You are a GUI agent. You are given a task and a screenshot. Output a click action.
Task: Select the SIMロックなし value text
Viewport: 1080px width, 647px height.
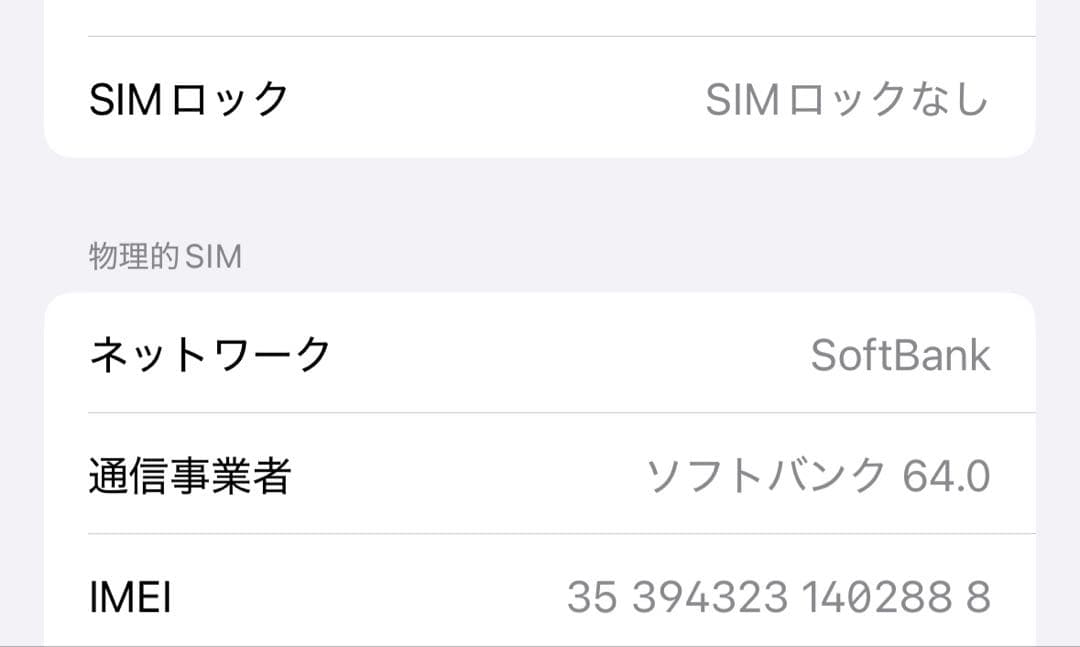tap(848, 97)
